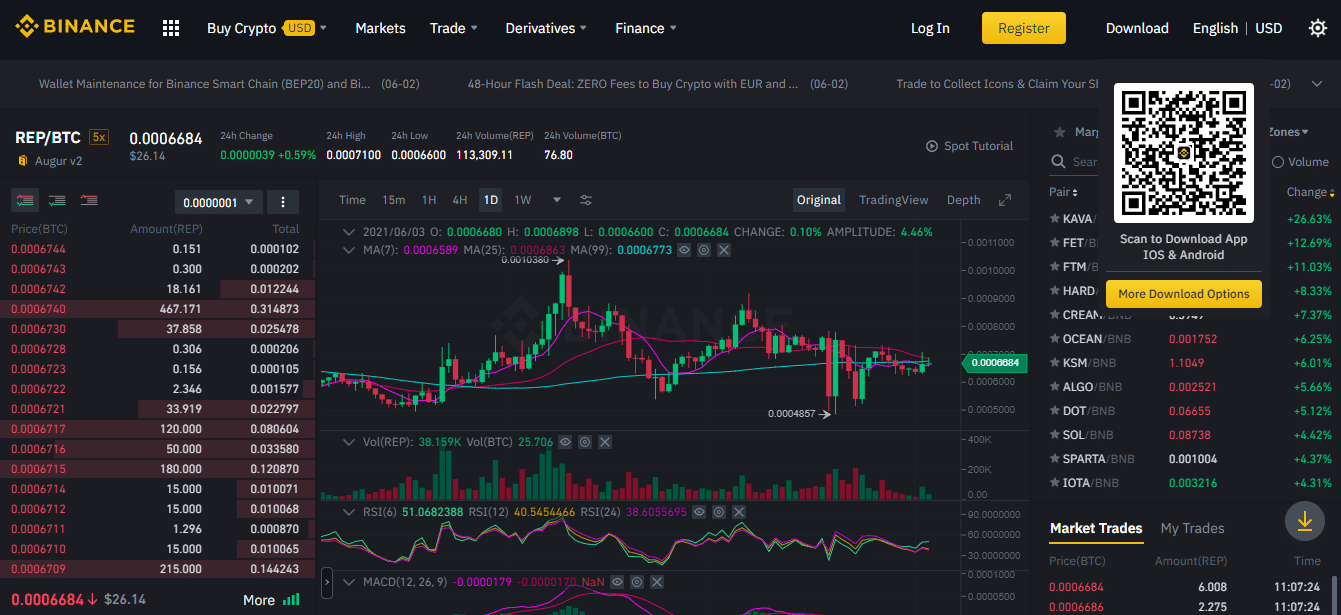Open RSI indicator settings
Screen dimensions: 1341x615
point(719,512)
